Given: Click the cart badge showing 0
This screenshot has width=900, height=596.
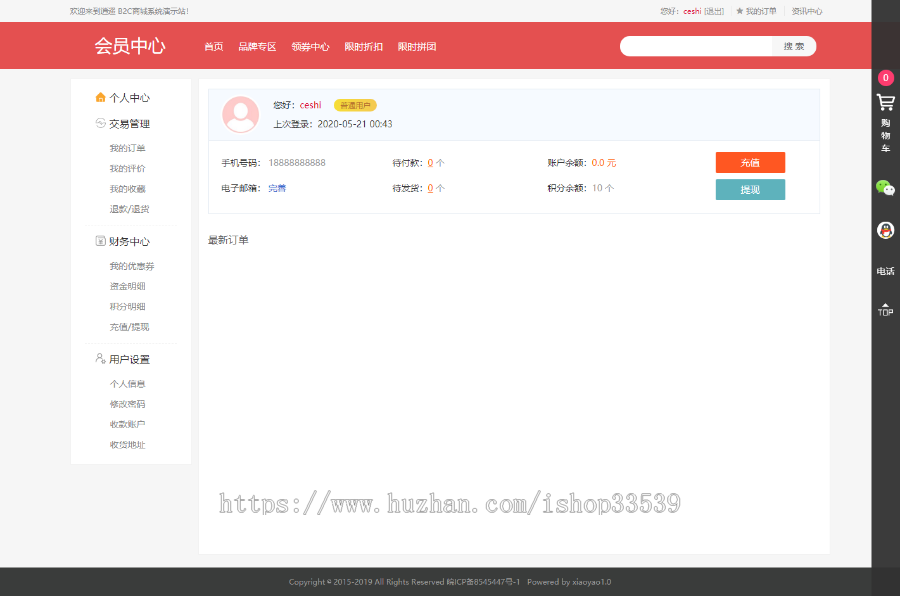Looking at the screenshot, I should click(886, 77).
